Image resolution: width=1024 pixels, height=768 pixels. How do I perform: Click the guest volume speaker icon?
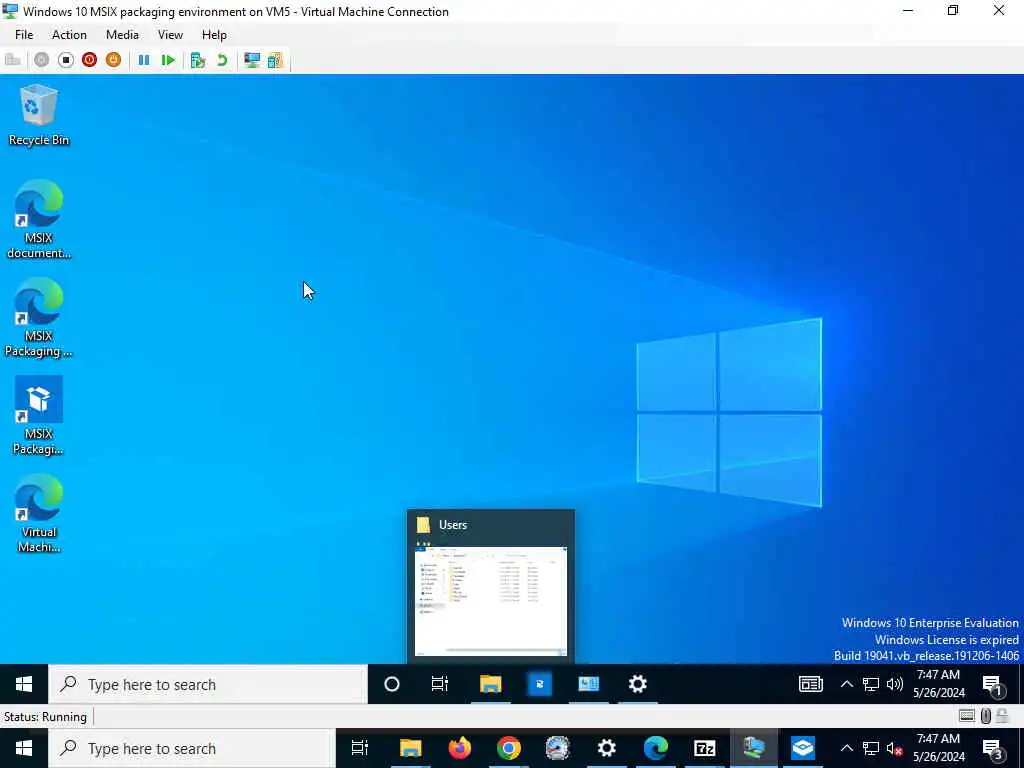point(895,684)
